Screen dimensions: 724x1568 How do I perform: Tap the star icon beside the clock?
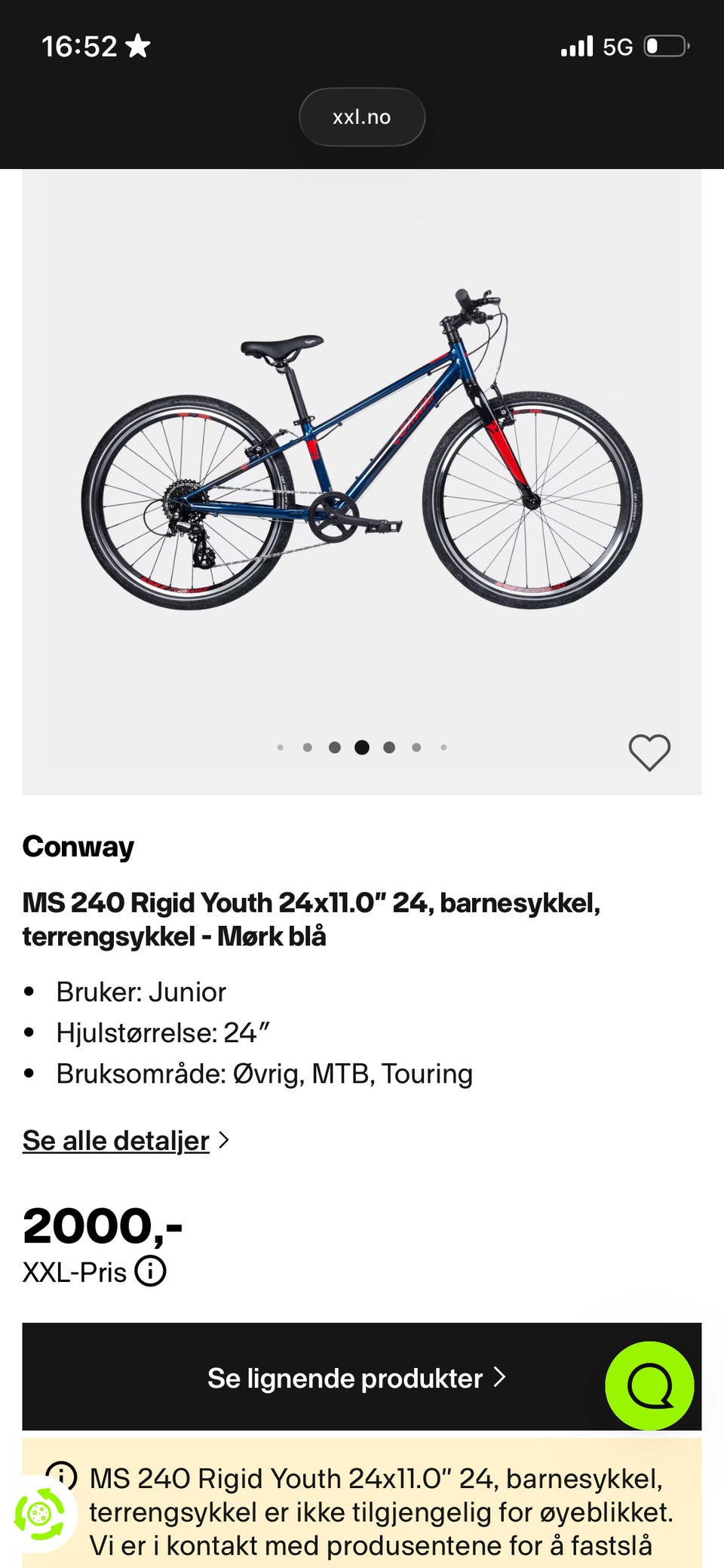(x=138, y=47)
